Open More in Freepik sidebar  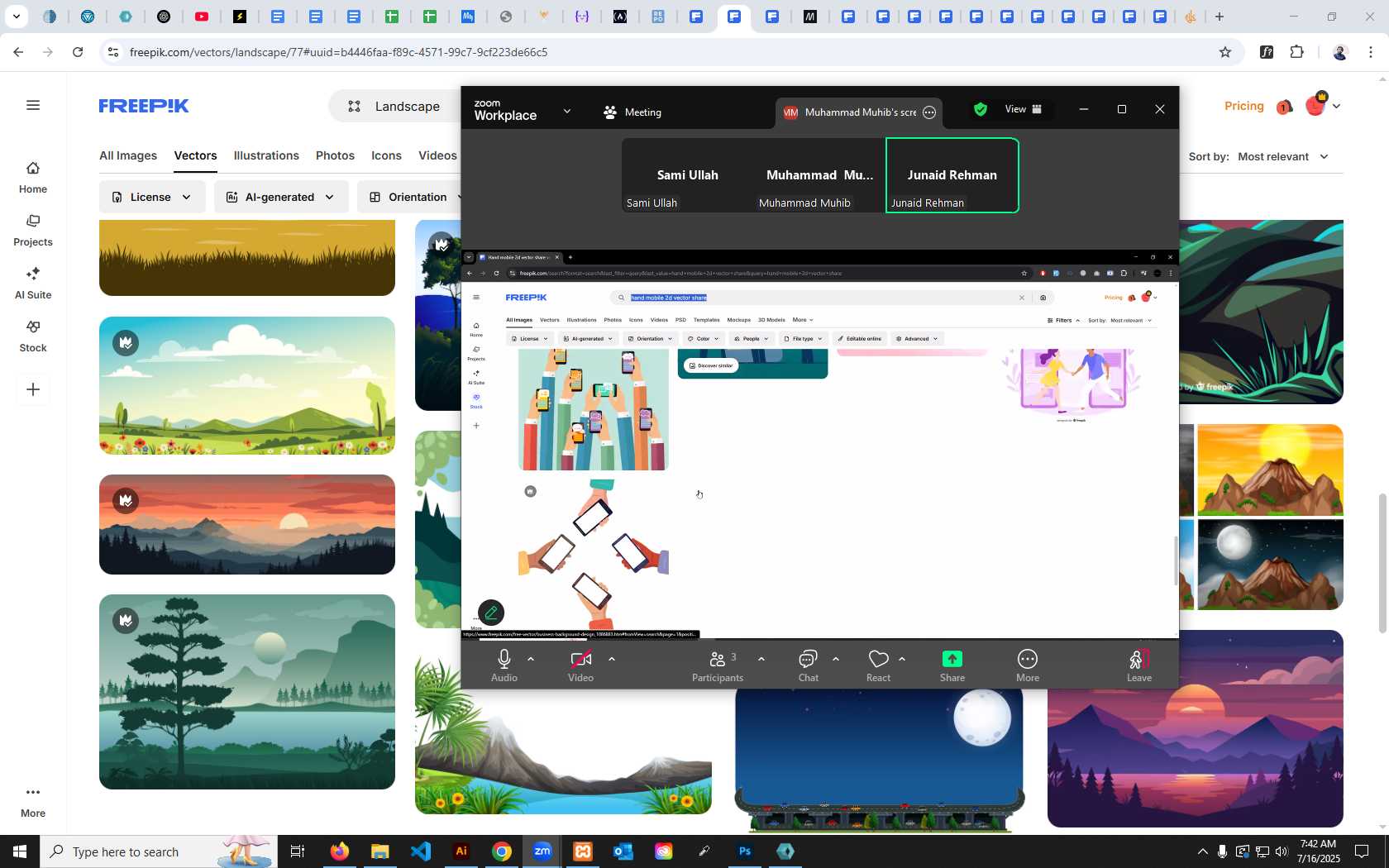pos(33,801)
